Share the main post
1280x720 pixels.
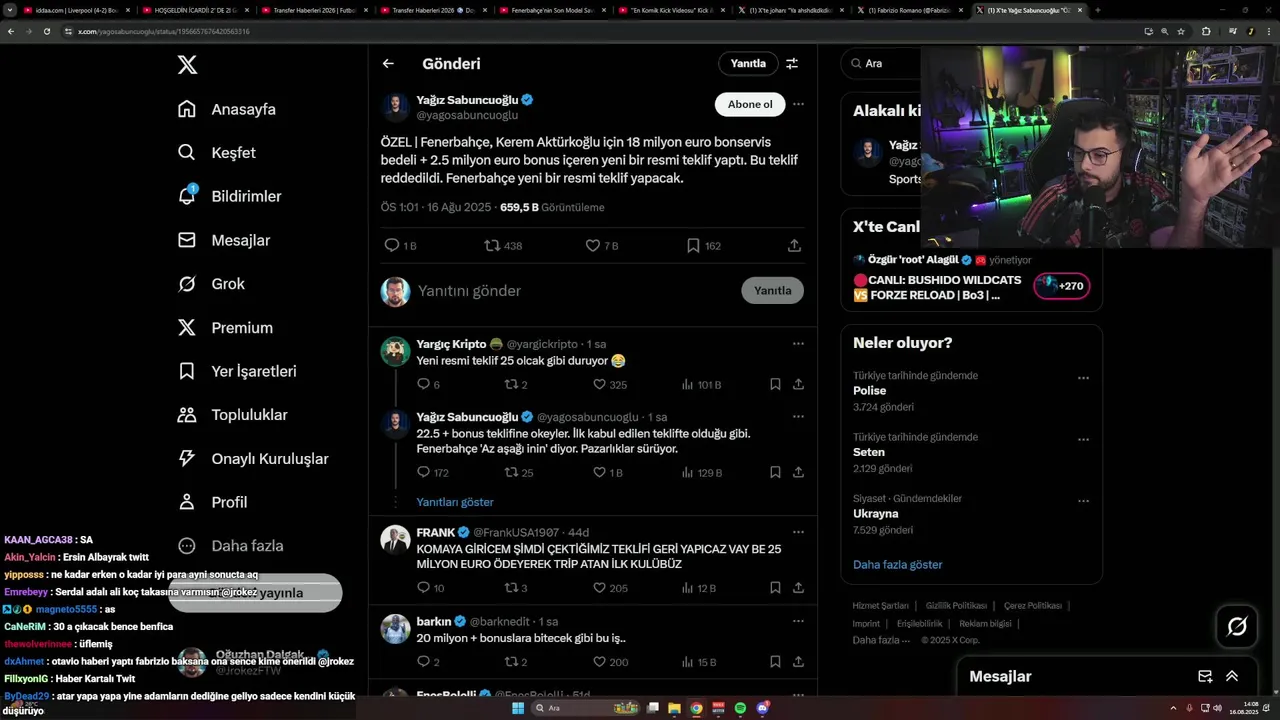(794, 245)
